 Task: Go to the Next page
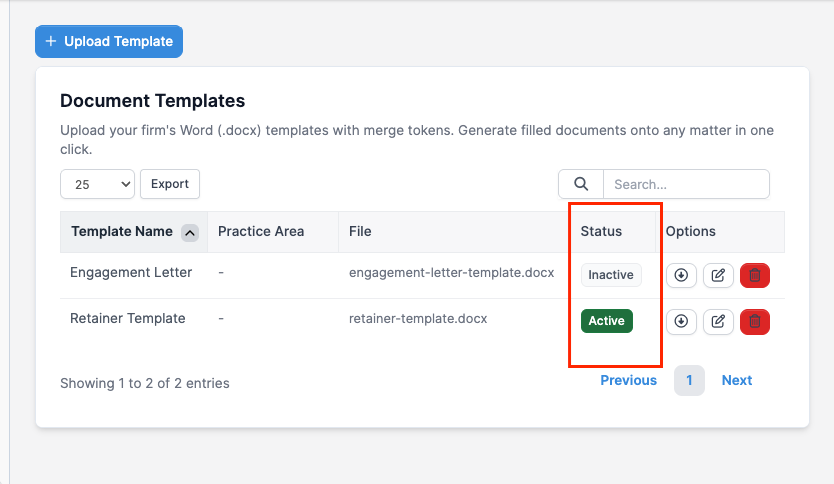[737, 380]
